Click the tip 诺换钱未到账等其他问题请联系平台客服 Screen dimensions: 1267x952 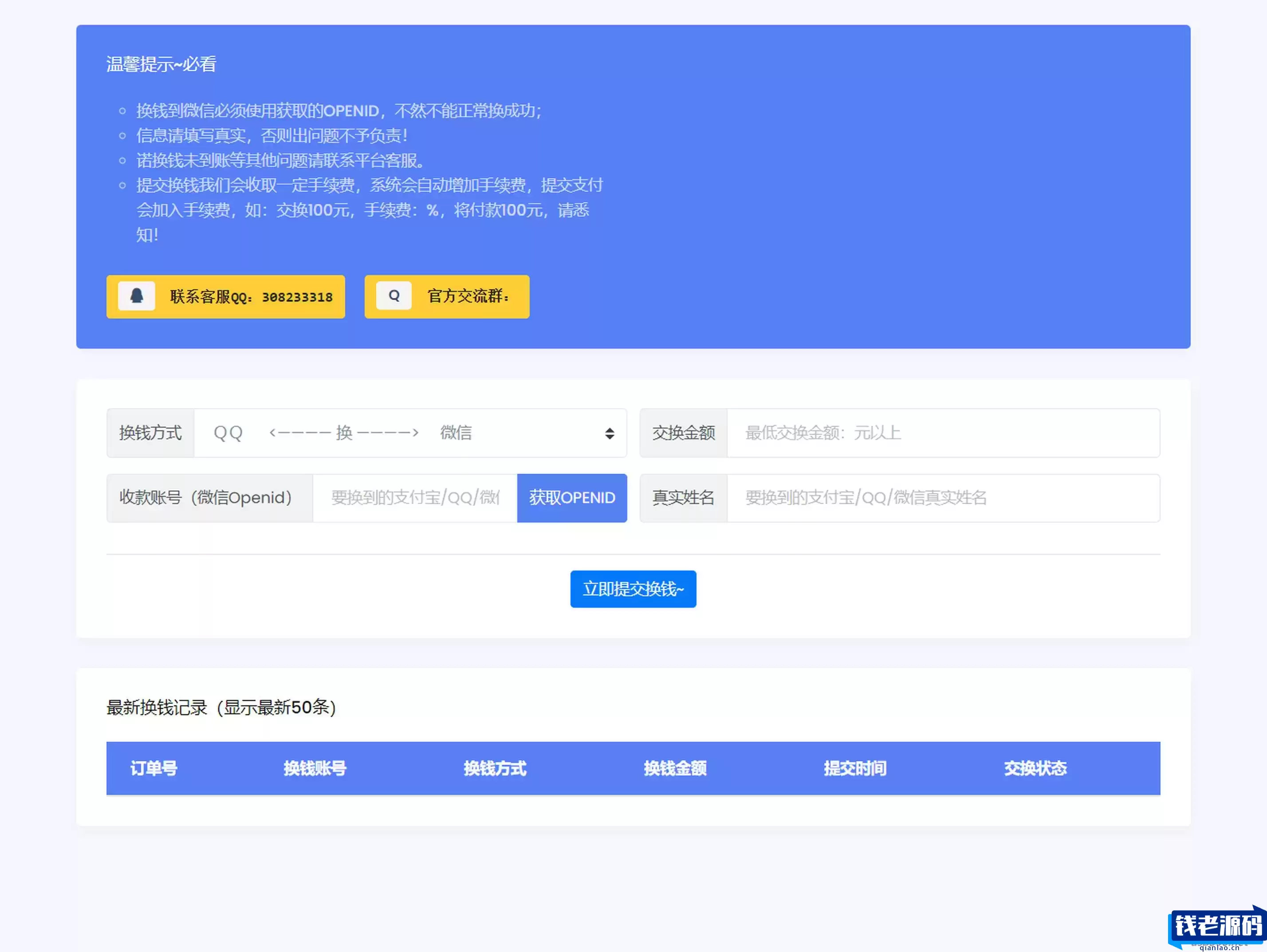pos(281,161)
